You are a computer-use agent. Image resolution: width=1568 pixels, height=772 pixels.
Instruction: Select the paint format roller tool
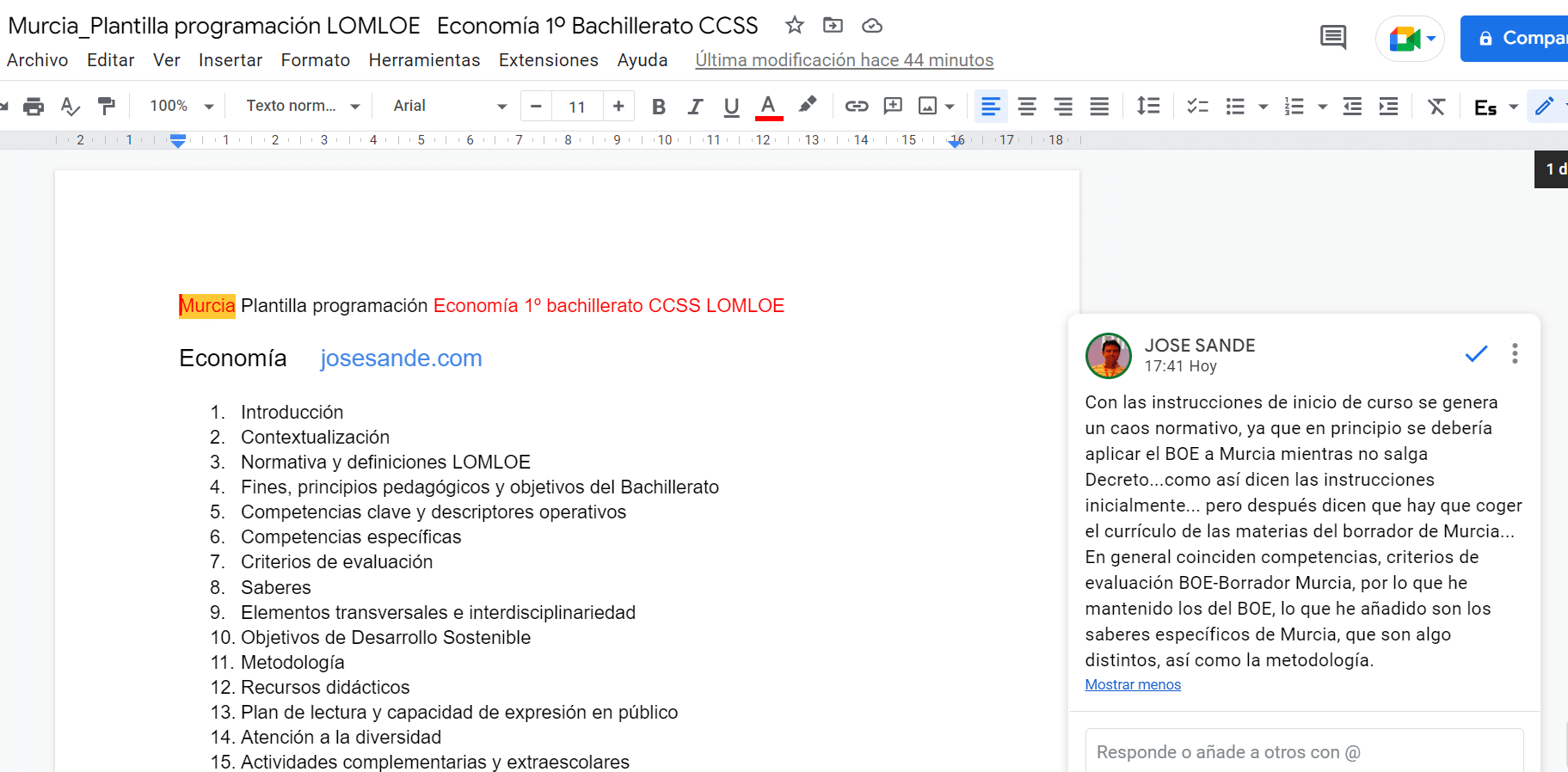pyautogui.click(x=107, y=107)
